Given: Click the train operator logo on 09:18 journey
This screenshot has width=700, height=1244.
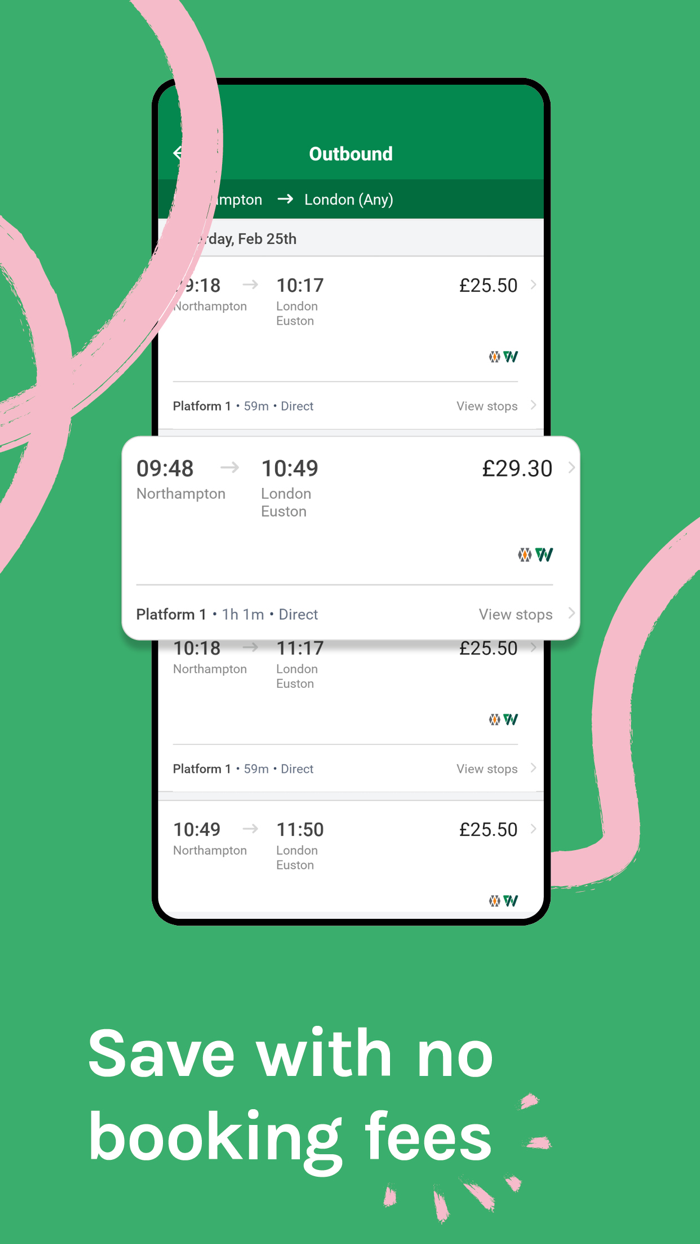Looking at the screenshot, I should click(x=503, y=357).
